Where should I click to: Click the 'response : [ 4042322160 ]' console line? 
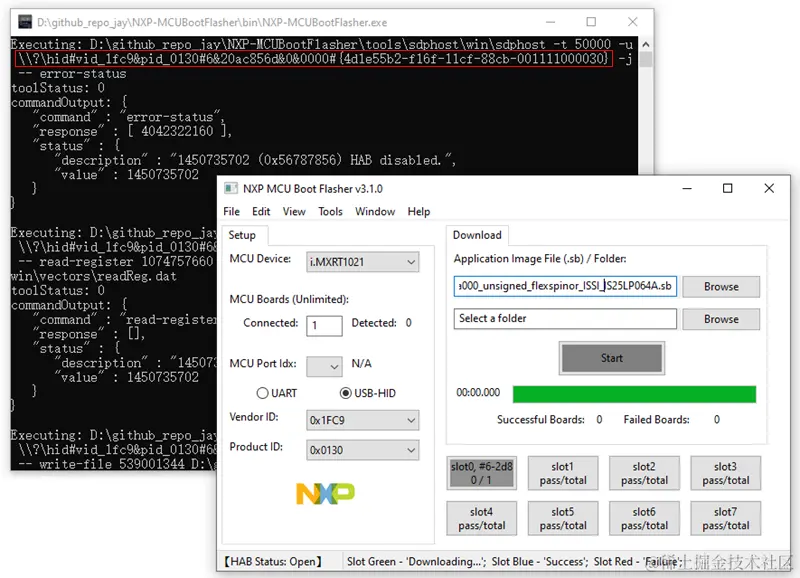pyautogui.click(x=133, y=131)
